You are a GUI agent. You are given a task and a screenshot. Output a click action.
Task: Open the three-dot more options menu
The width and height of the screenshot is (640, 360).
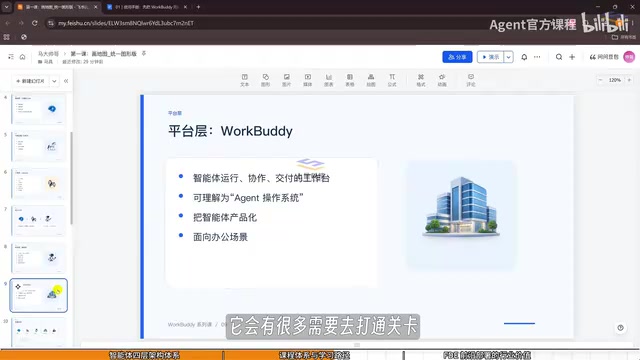(x=537, y=57)
